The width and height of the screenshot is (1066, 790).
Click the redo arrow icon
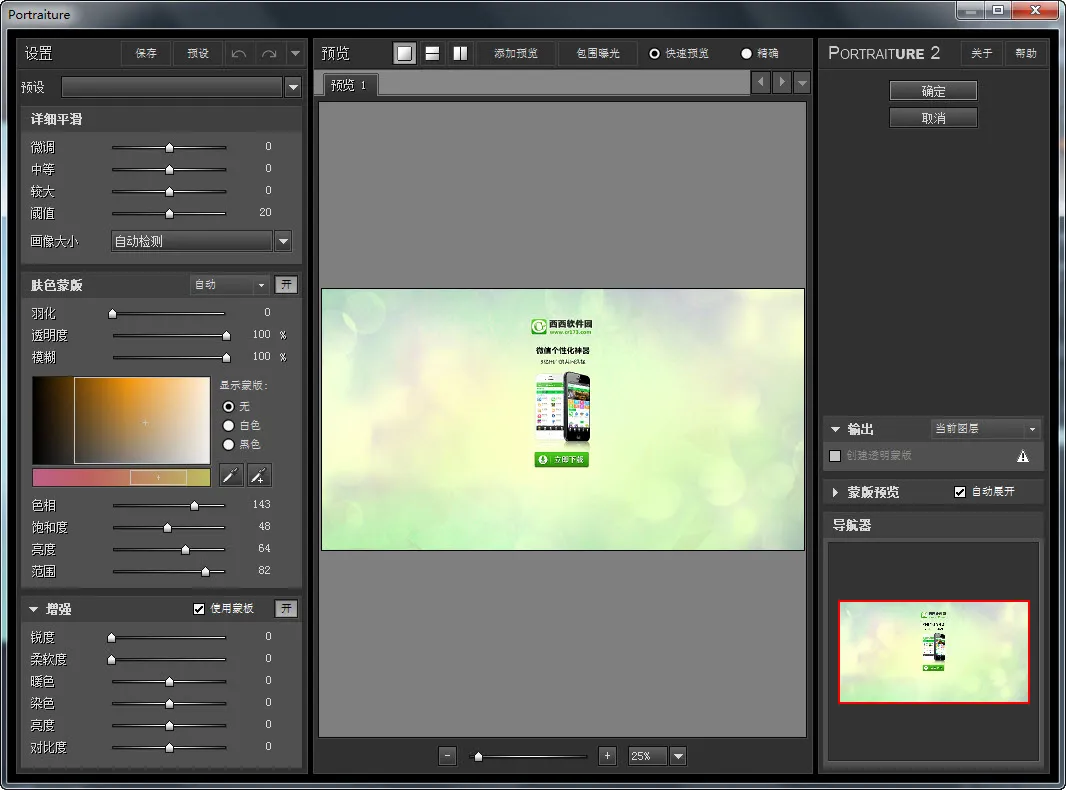click(268, 54)
